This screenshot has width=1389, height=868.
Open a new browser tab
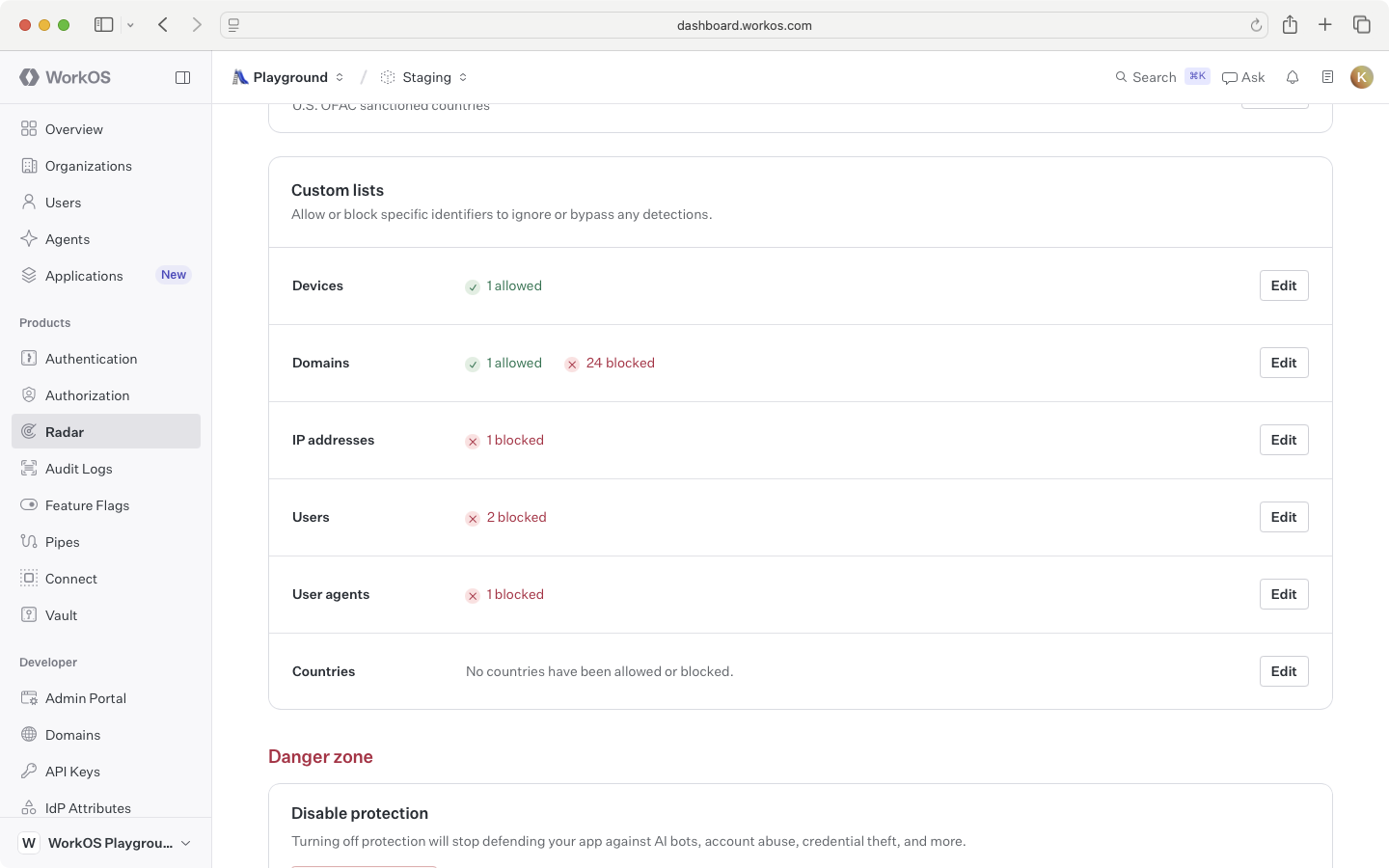pos(1325,25)
